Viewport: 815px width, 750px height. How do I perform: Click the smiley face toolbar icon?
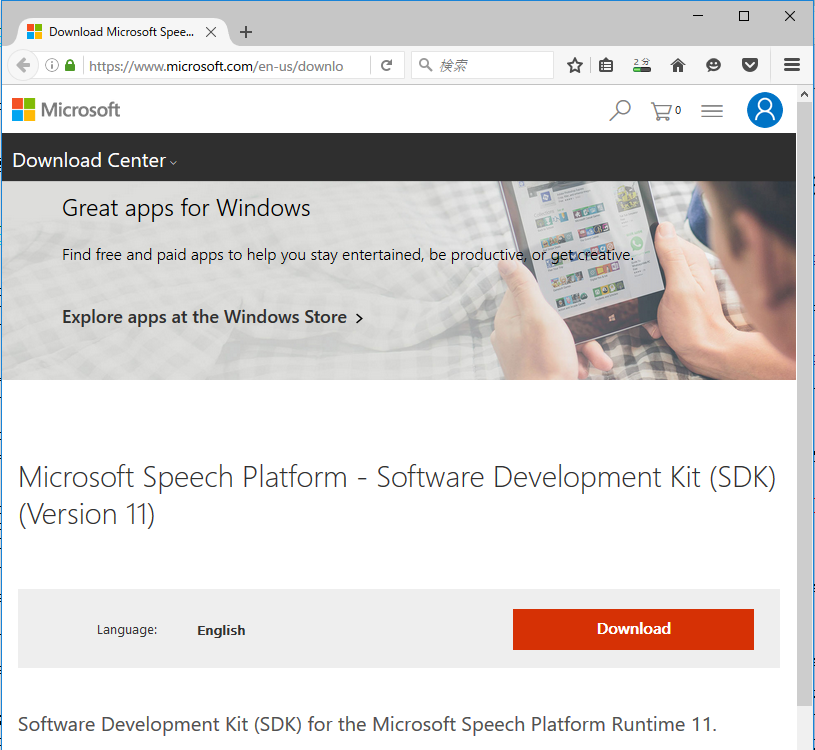(713, 66)
